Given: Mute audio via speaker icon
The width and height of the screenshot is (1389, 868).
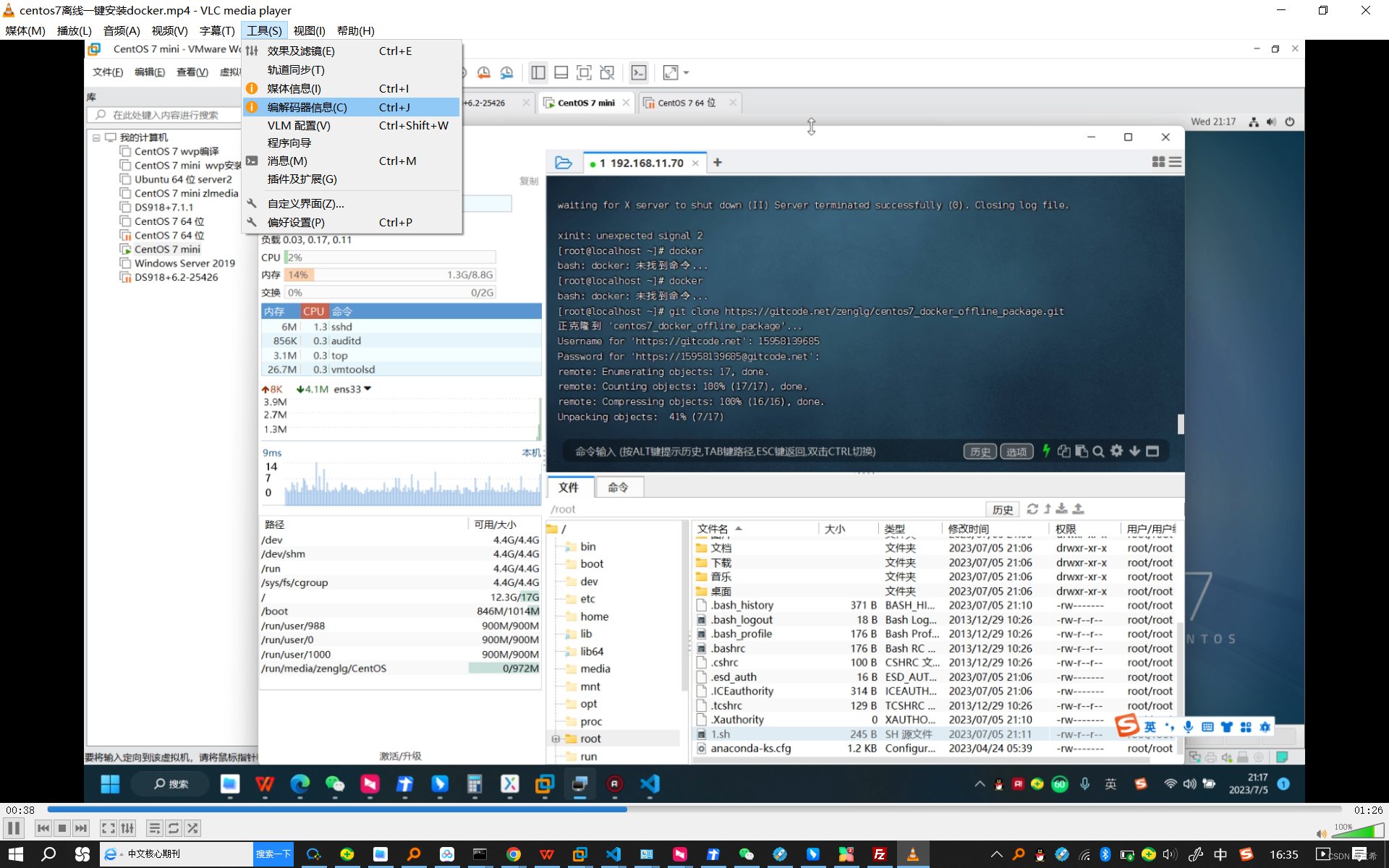Looking at the screenshot, I should point(1321,833).
